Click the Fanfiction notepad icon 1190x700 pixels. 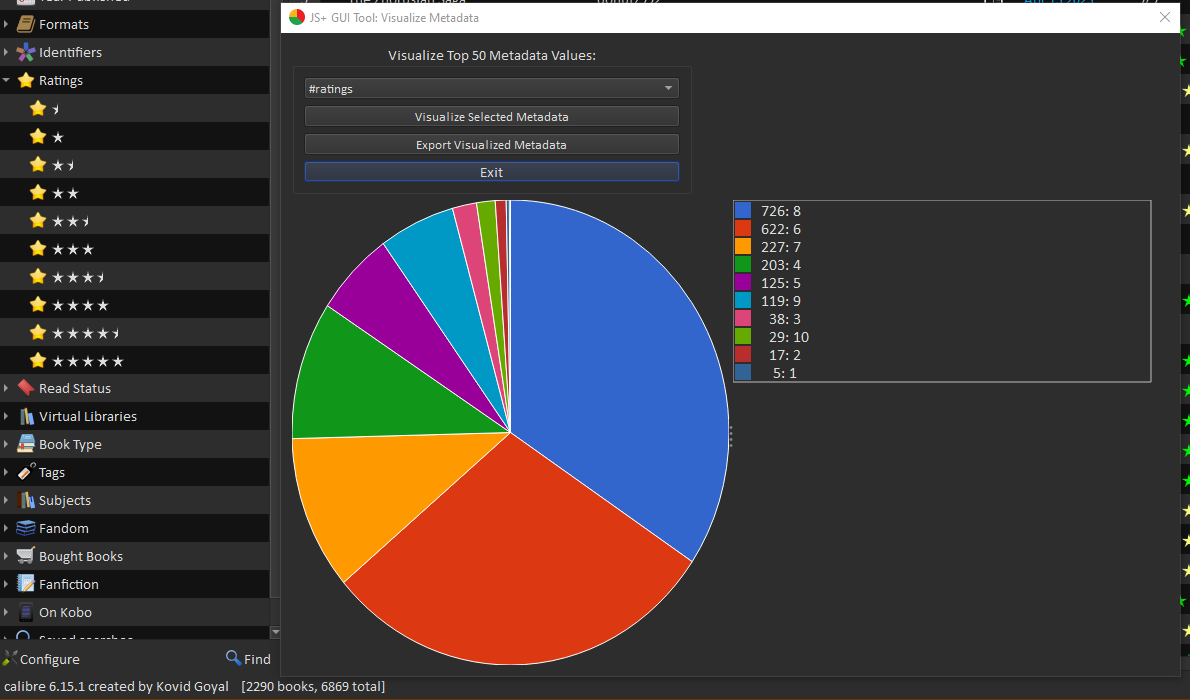click(x=26, y=584)
